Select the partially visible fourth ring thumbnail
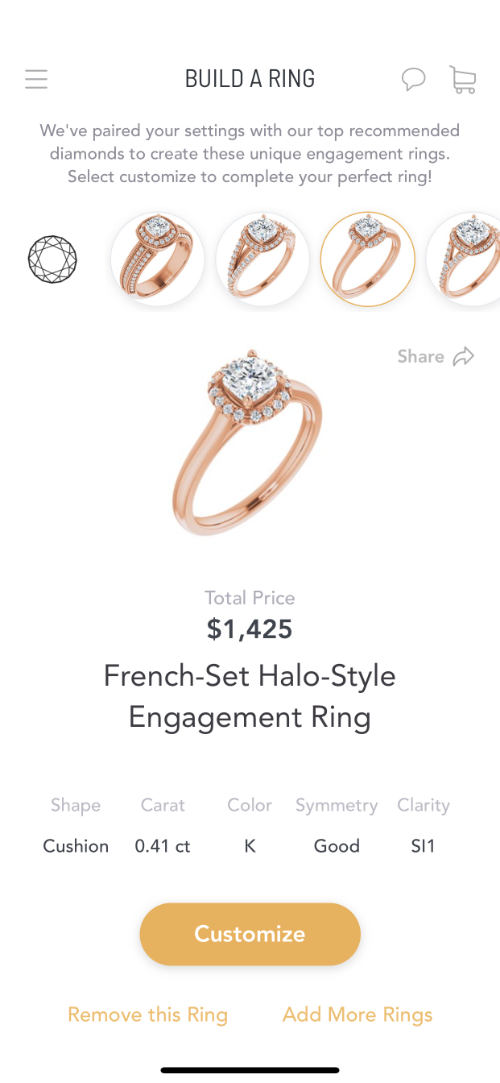Screen dimensions: 500x1083 tap(463, 259)
